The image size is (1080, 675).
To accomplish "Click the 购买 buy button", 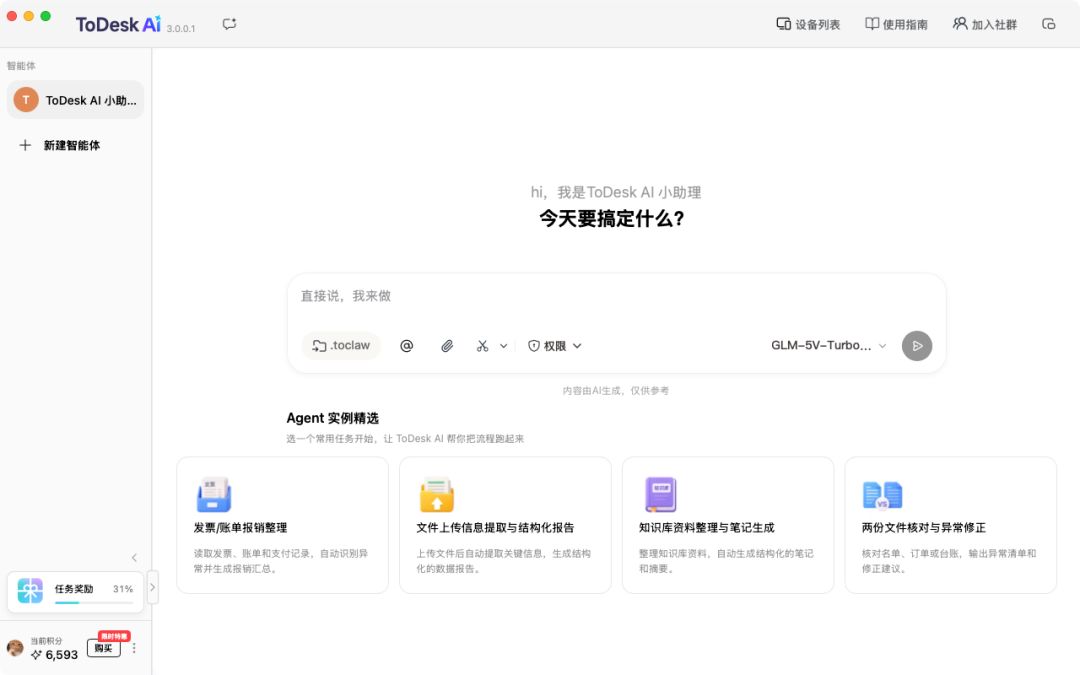I will coord(103,648).
